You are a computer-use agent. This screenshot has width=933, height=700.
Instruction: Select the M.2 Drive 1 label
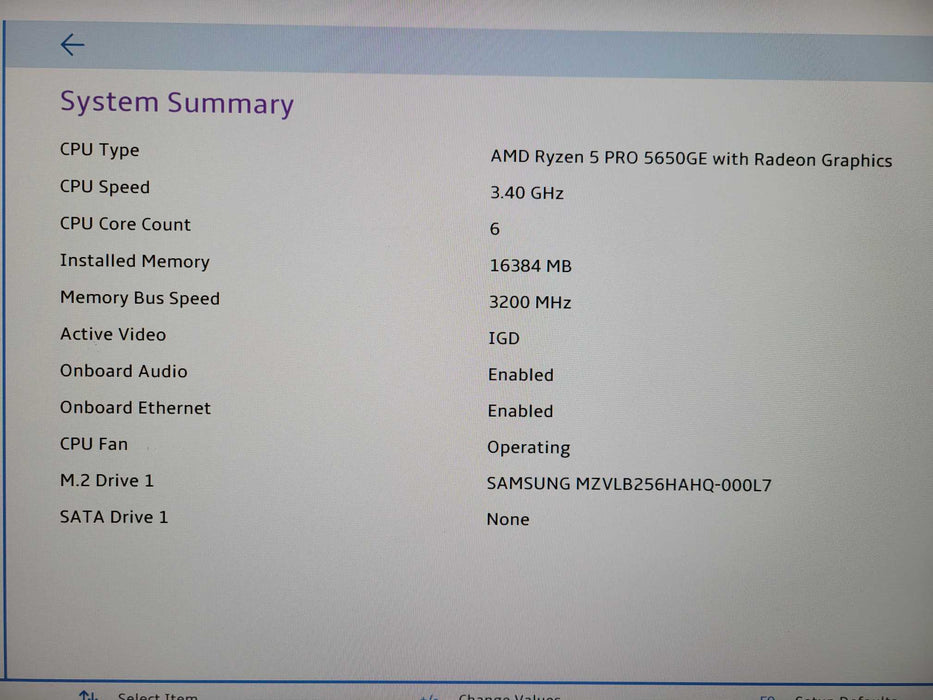pyautogui.click(x=107, y=480)
